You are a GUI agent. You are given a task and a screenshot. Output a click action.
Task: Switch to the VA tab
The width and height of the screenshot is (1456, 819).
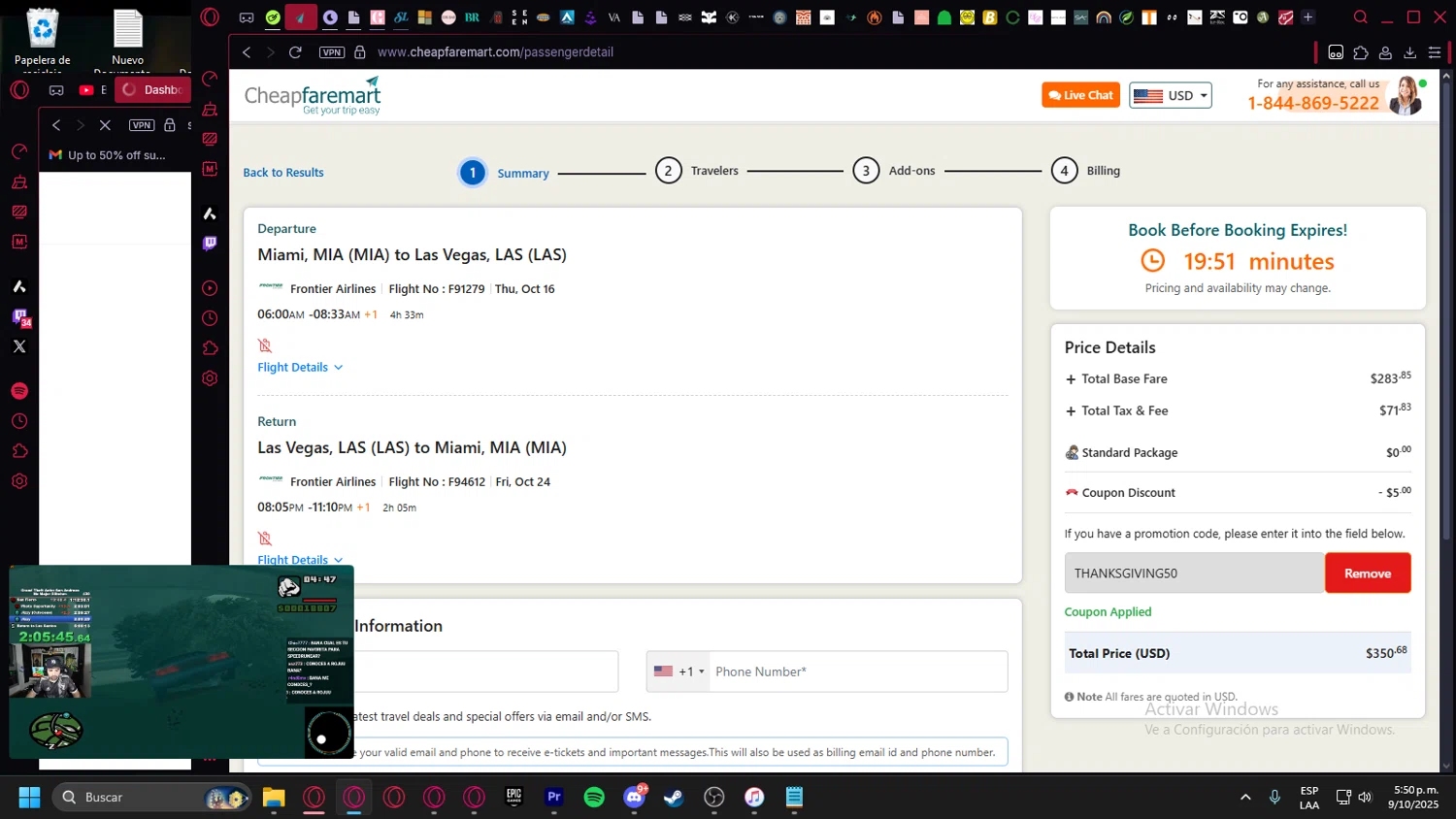pos(613,17)
